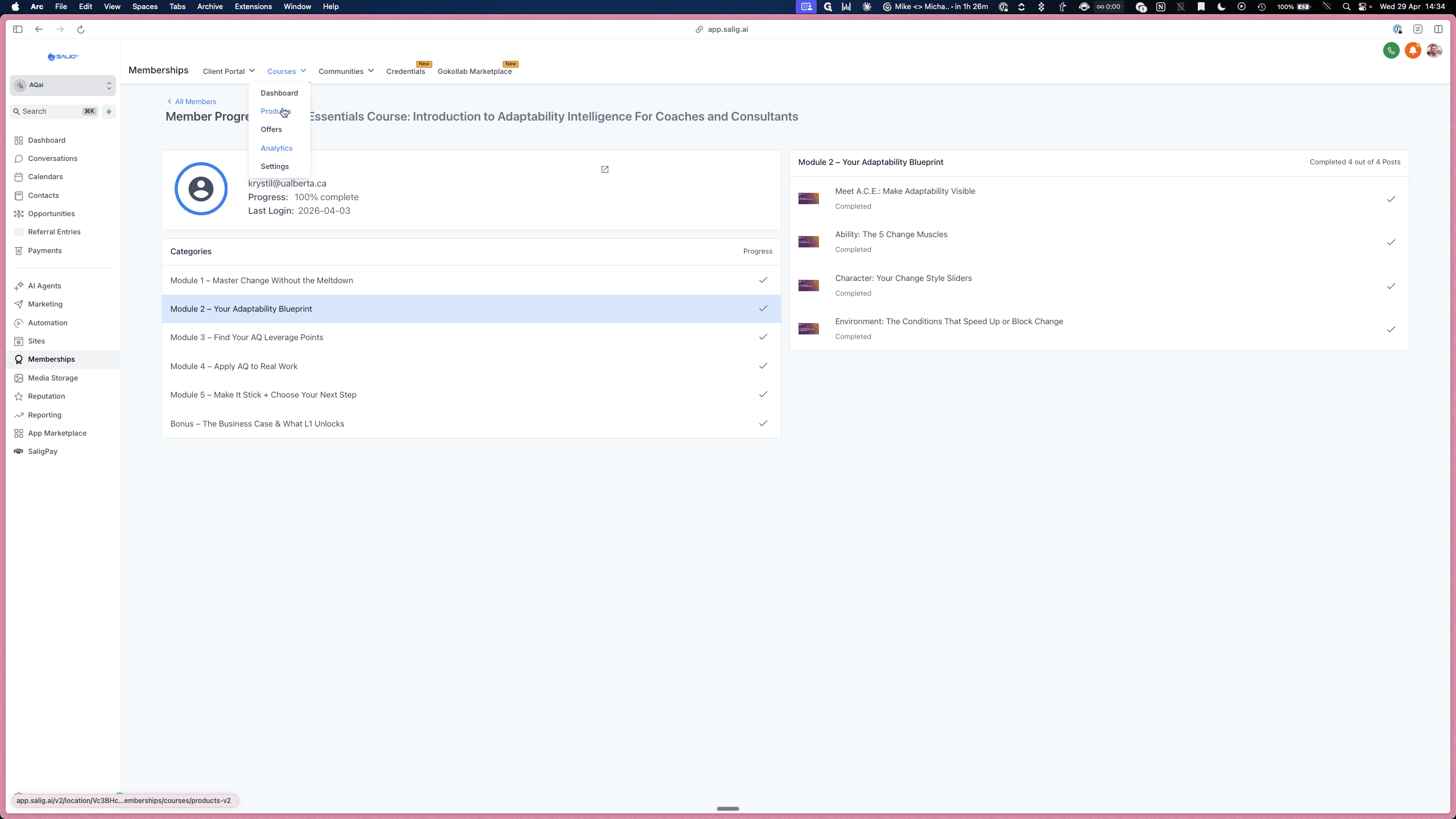Open the Arc Spaces menu
This screenshot has height=819, width=1456.
(144, 7)
